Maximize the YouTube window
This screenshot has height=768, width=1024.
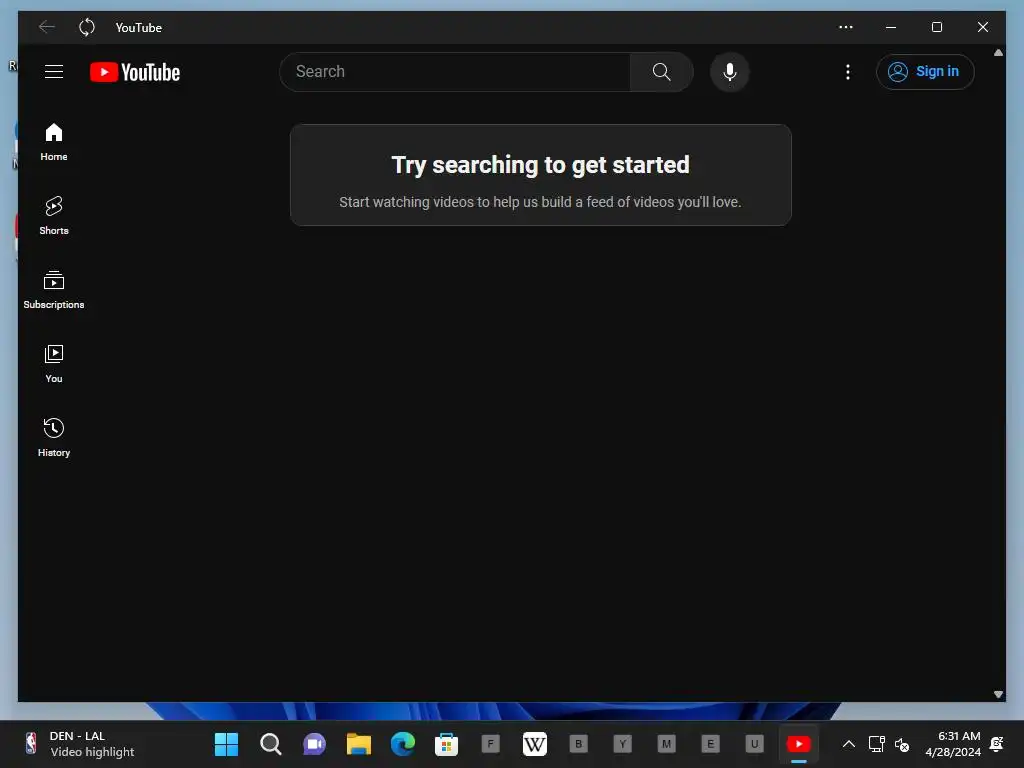pyautogui.click(x=936, y=27)
